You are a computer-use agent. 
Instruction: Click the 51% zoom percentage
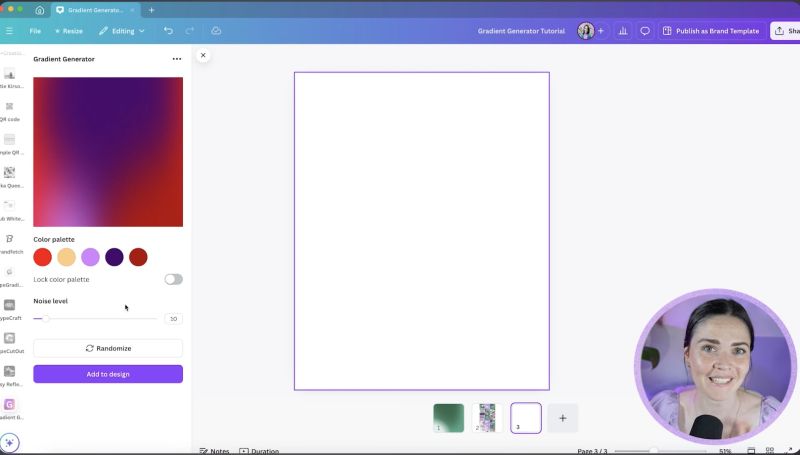click(724, 451)
